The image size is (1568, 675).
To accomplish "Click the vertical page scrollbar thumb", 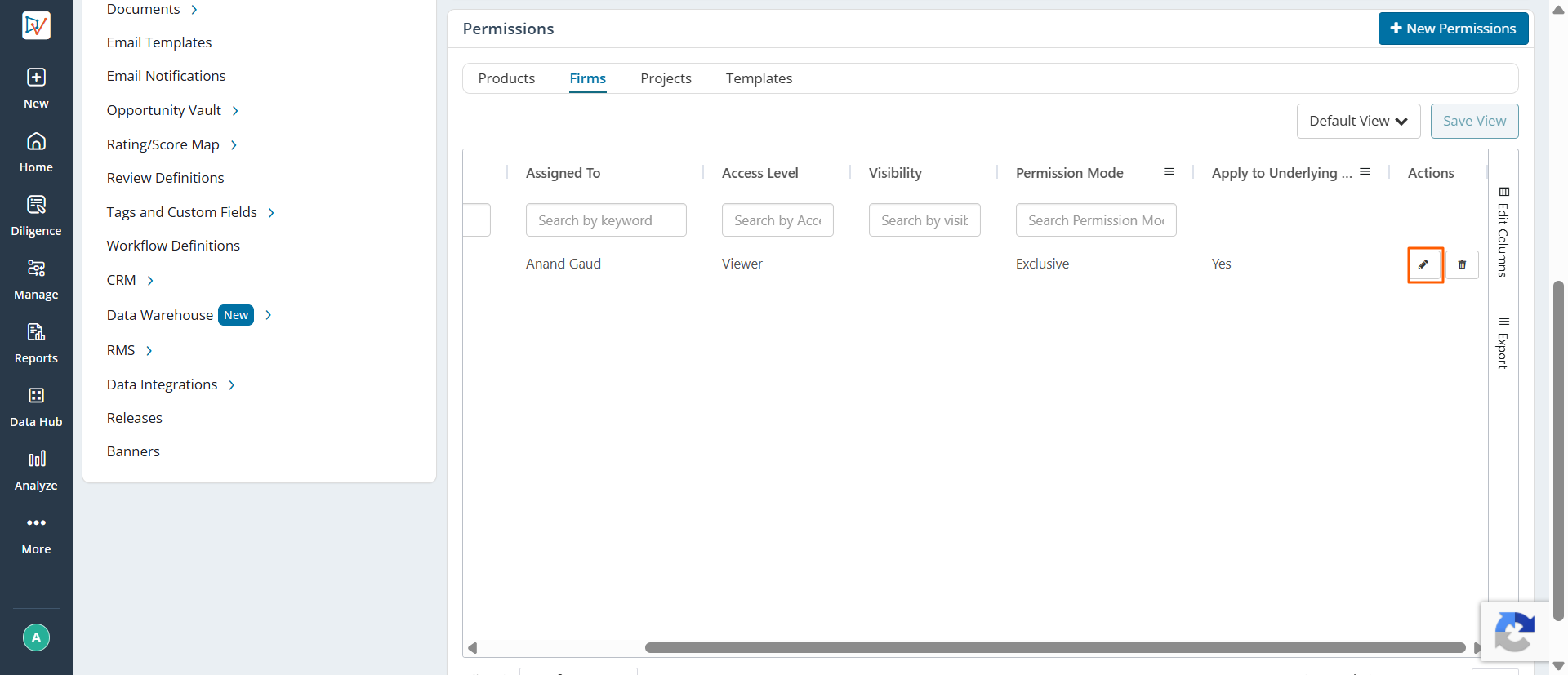I will [1558, 451].
